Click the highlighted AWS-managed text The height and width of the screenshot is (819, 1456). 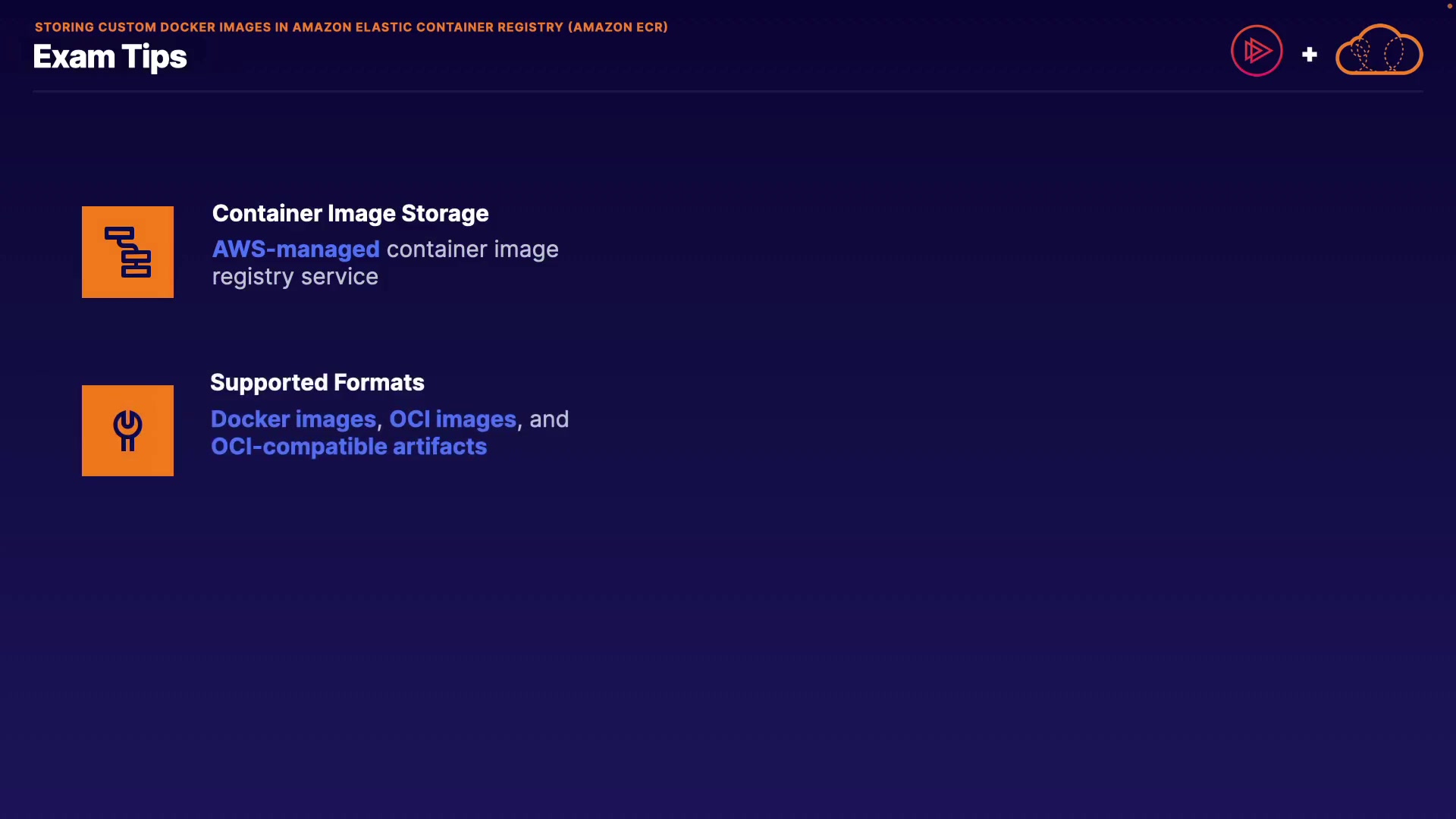pyautogui.click(x=296, y=249)
